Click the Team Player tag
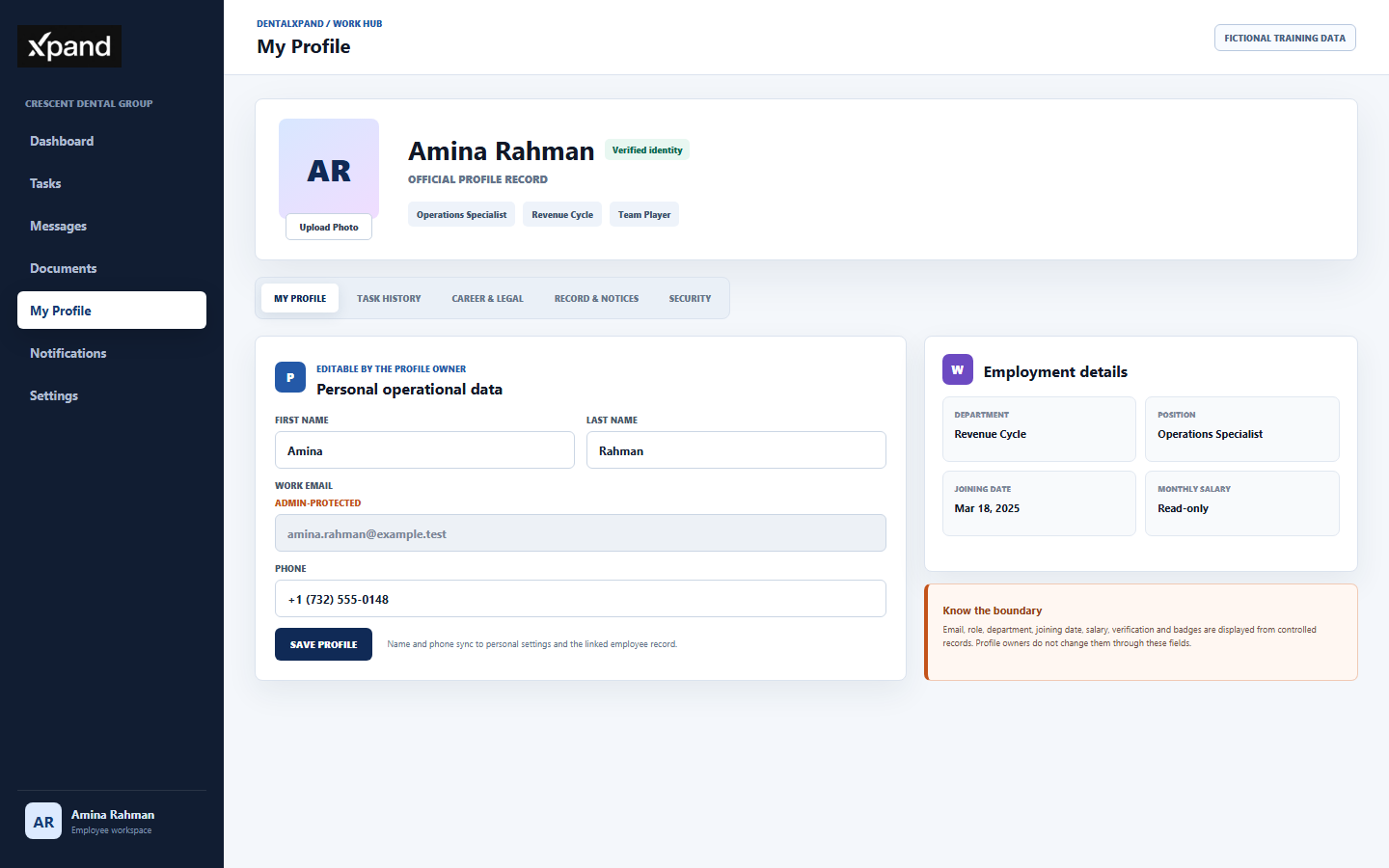 pos(644,214)
